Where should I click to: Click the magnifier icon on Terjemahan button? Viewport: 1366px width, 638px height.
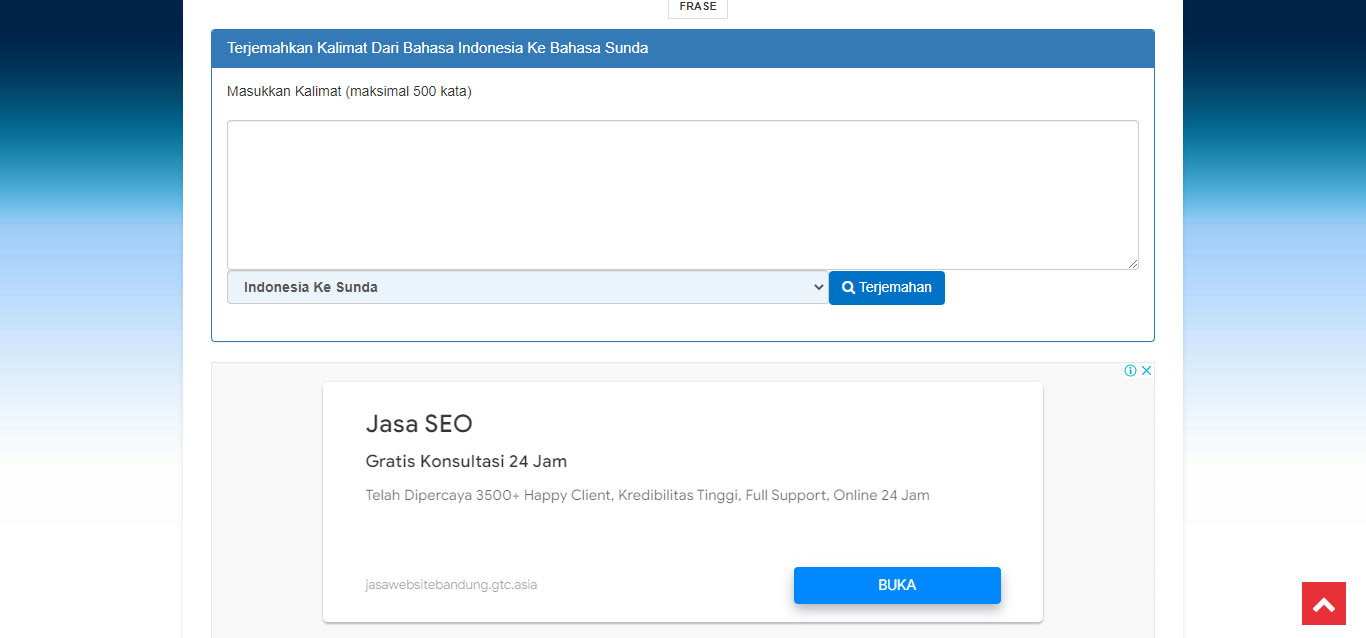pyautogui.click(x=848, y=288)
